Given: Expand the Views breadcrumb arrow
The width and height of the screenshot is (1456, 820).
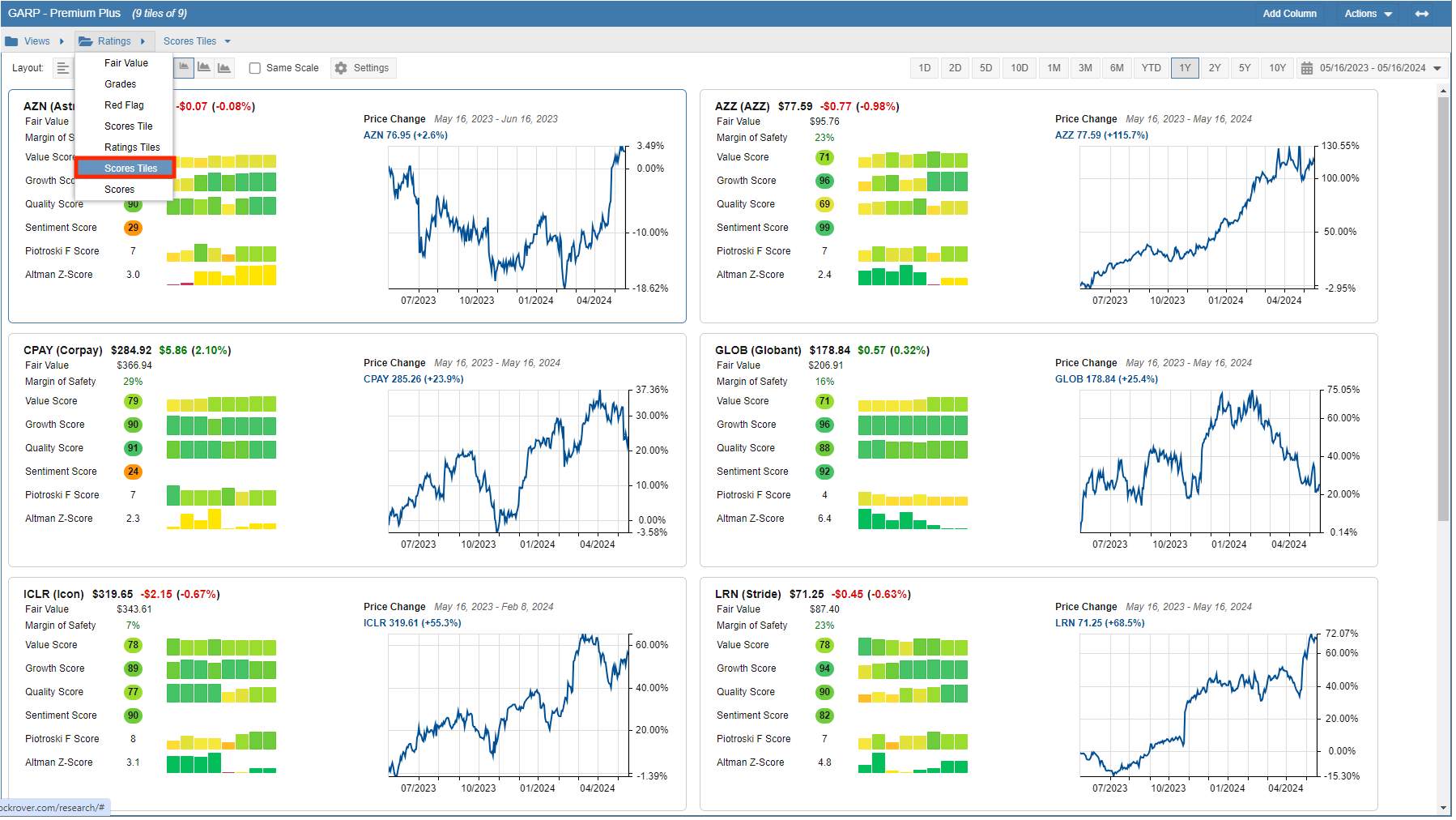Looking at the screenshot, I should [62, 41].
